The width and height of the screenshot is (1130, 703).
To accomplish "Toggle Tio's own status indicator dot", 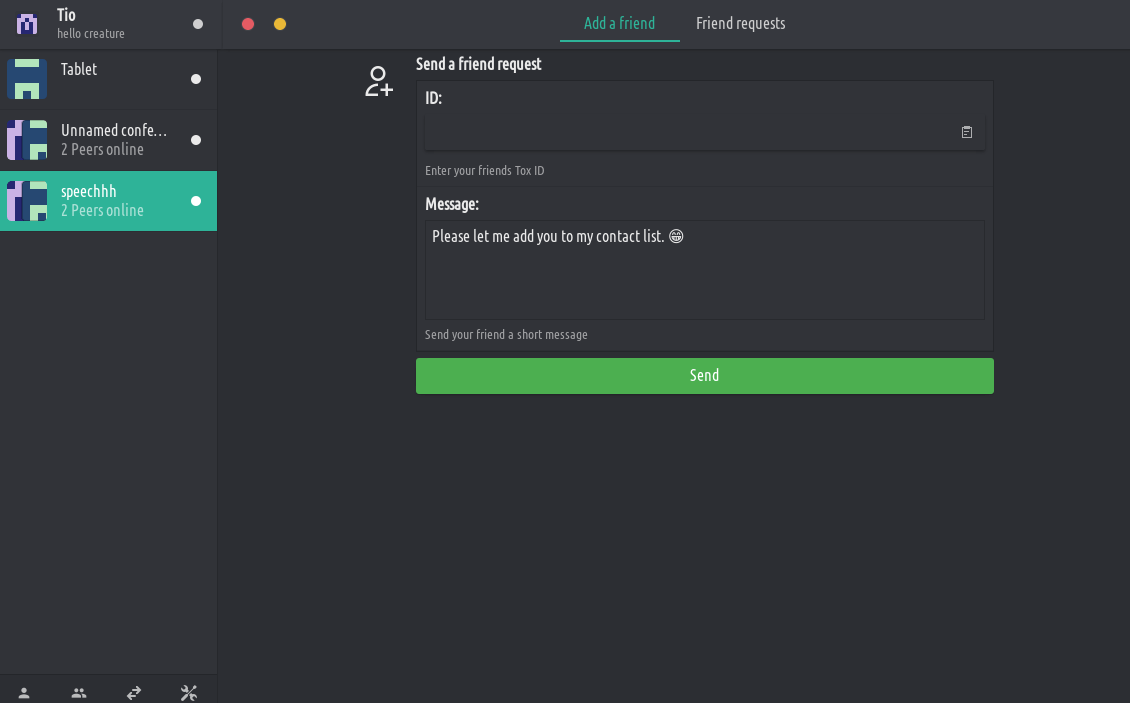I will point(198,24).
